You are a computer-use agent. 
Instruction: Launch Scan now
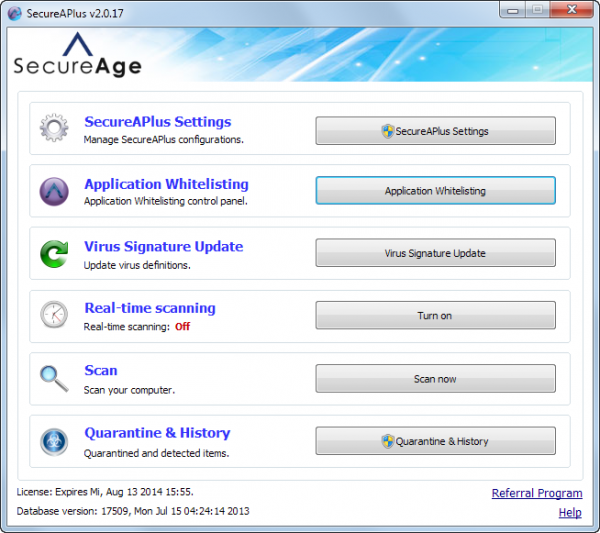(435, 379)
